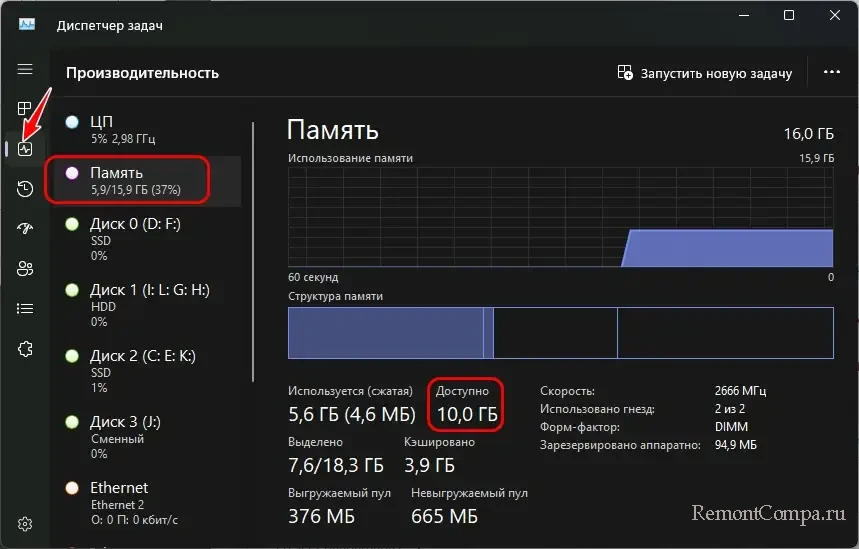The image size is (859, 549).
Task: Open the Processes page icon
Action: click(x=25, y=109)
